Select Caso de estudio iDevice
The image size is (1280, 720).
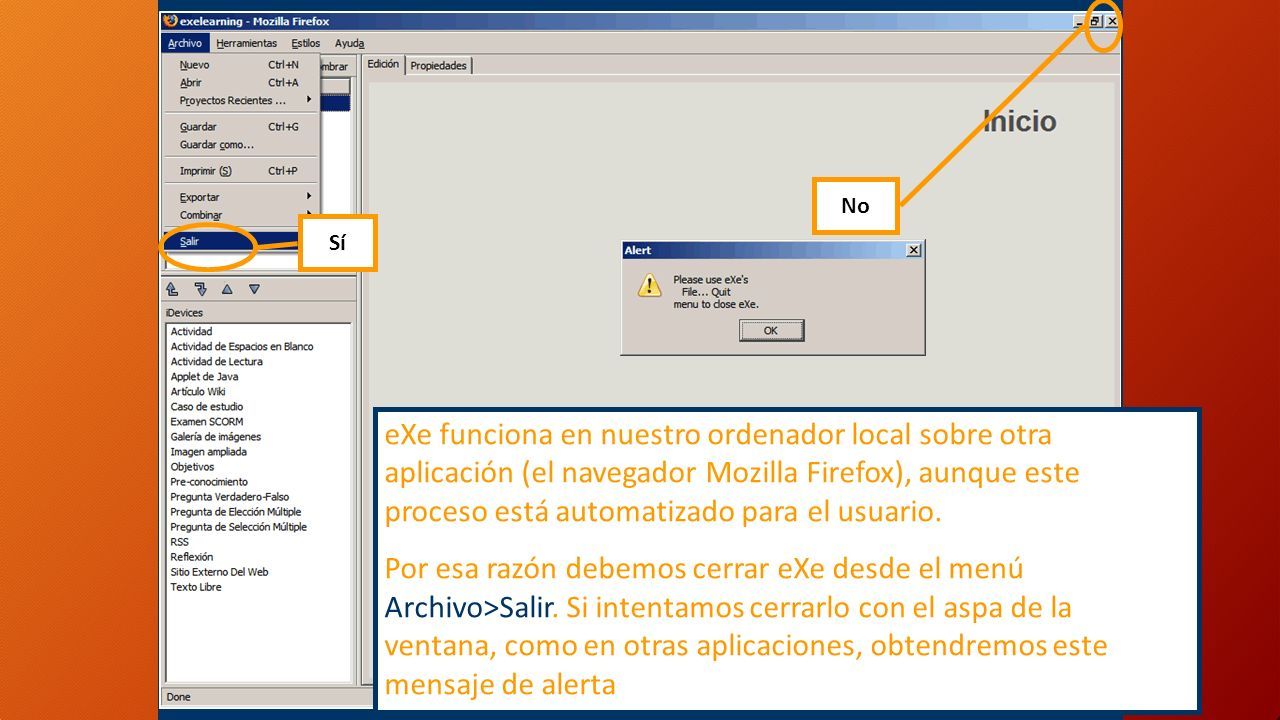pos(207,407)
